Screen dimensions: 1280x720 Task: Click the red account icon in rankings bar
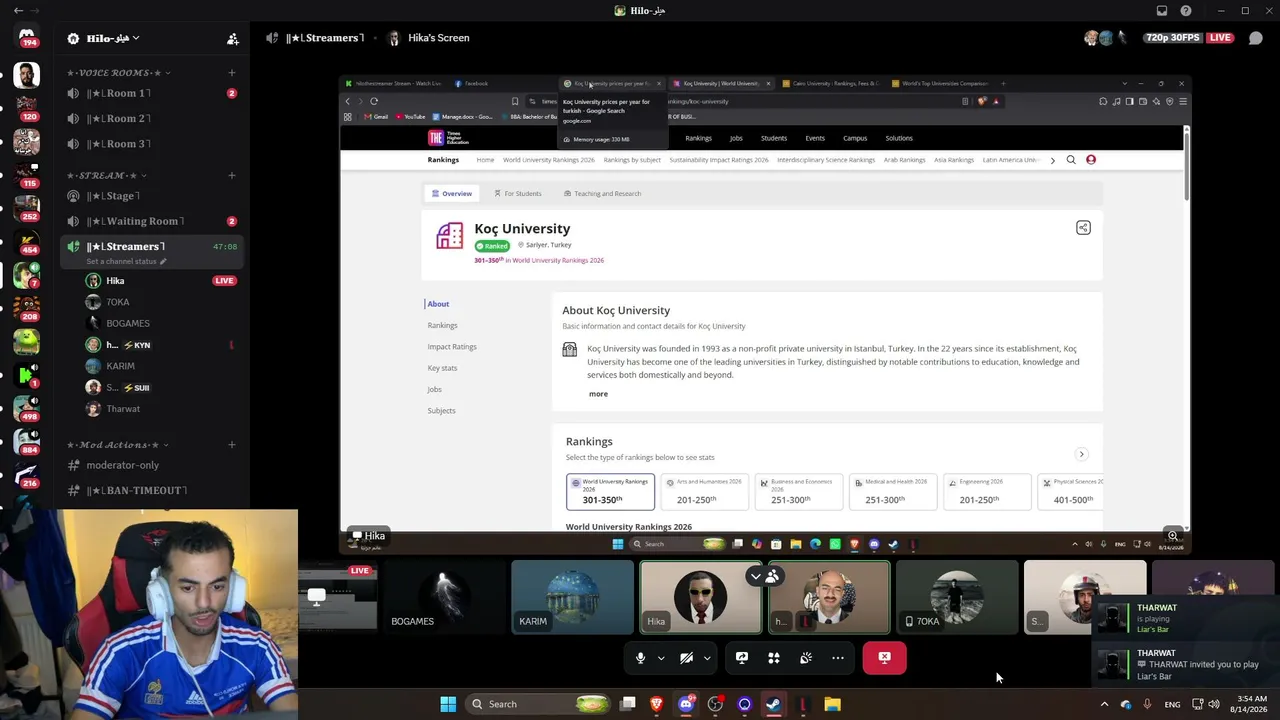tap(1091, 160)
